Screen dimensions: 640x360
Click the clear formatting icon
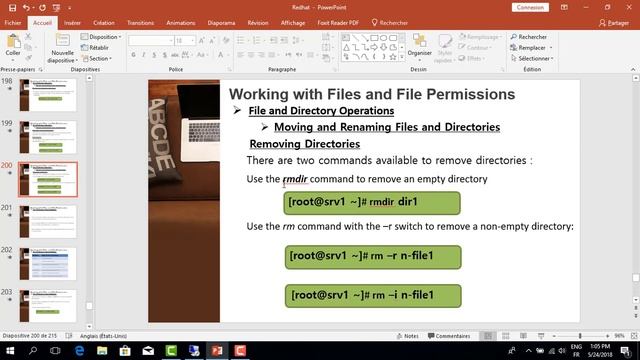tap(226, 40)
